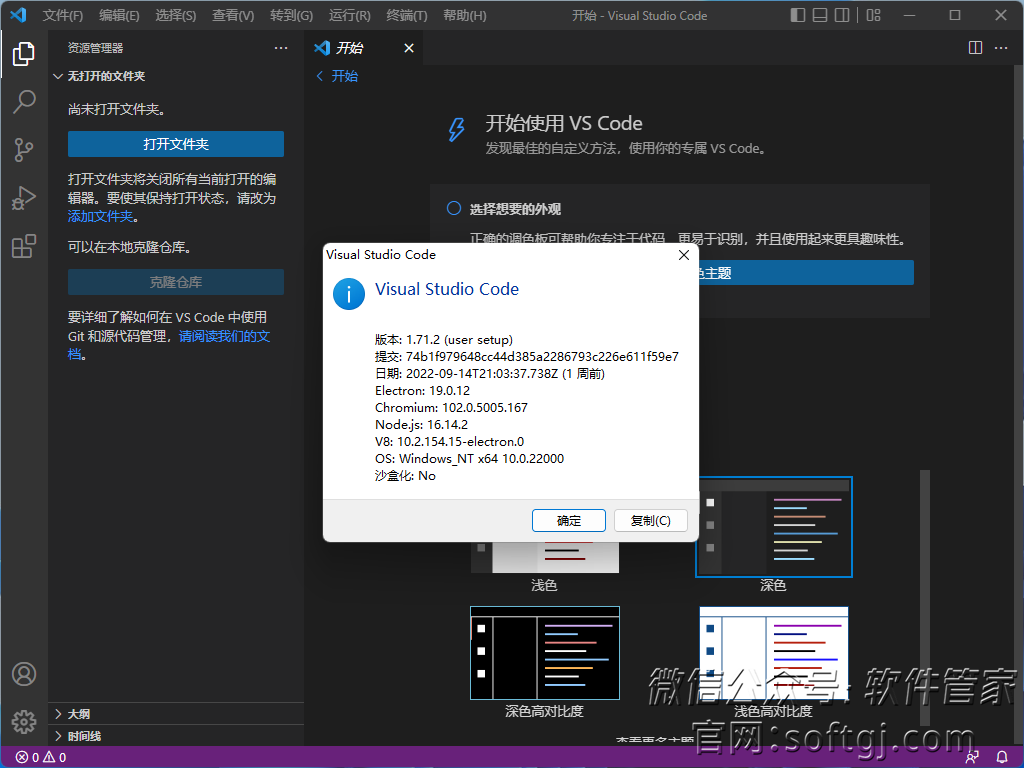This screenshot has width=1024, height=768.
Task: Click the 打开文件夹 button
Action: (176, 144)
